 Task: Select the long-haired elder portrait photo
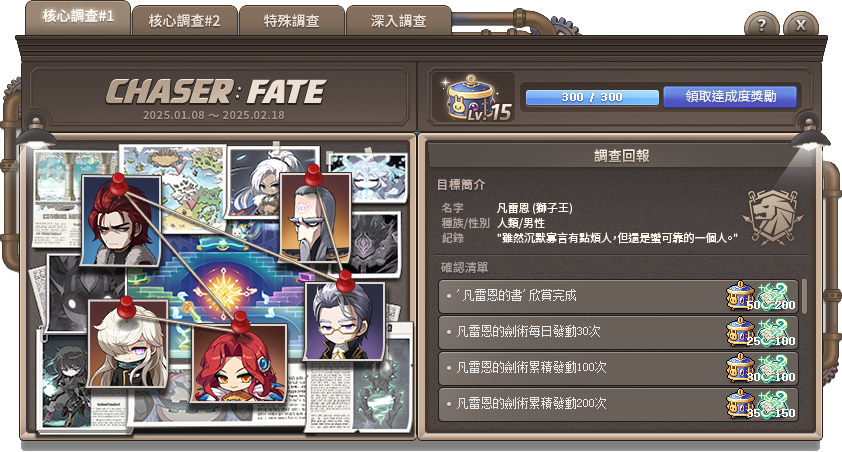click(315, 217)
